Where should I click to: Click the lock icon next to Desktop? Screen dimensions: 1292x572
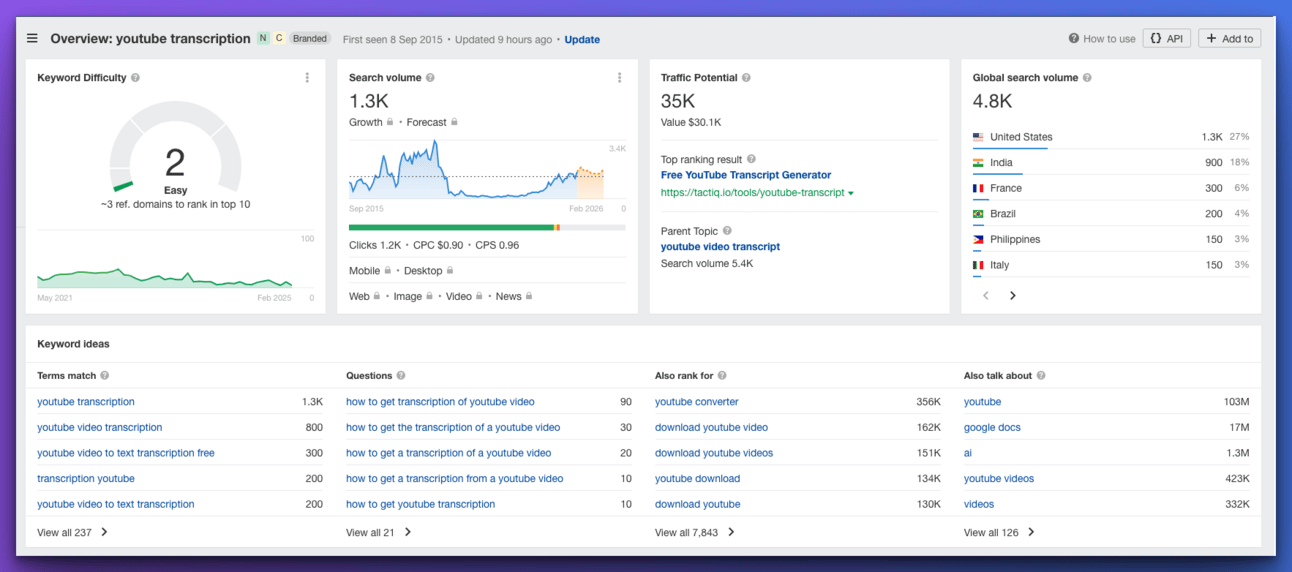450,271
